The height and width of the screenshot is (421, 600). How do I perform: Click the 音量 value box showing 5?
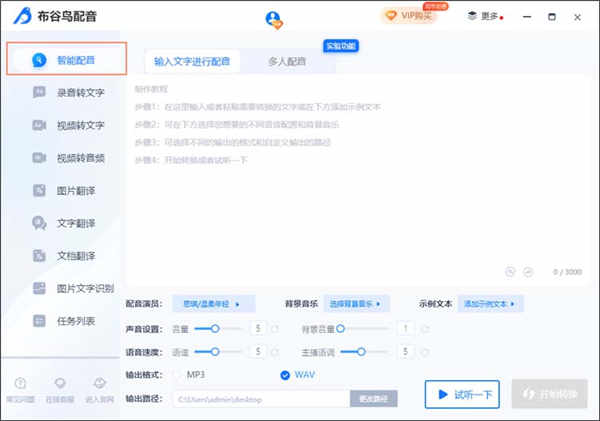[x=258, y=328]
